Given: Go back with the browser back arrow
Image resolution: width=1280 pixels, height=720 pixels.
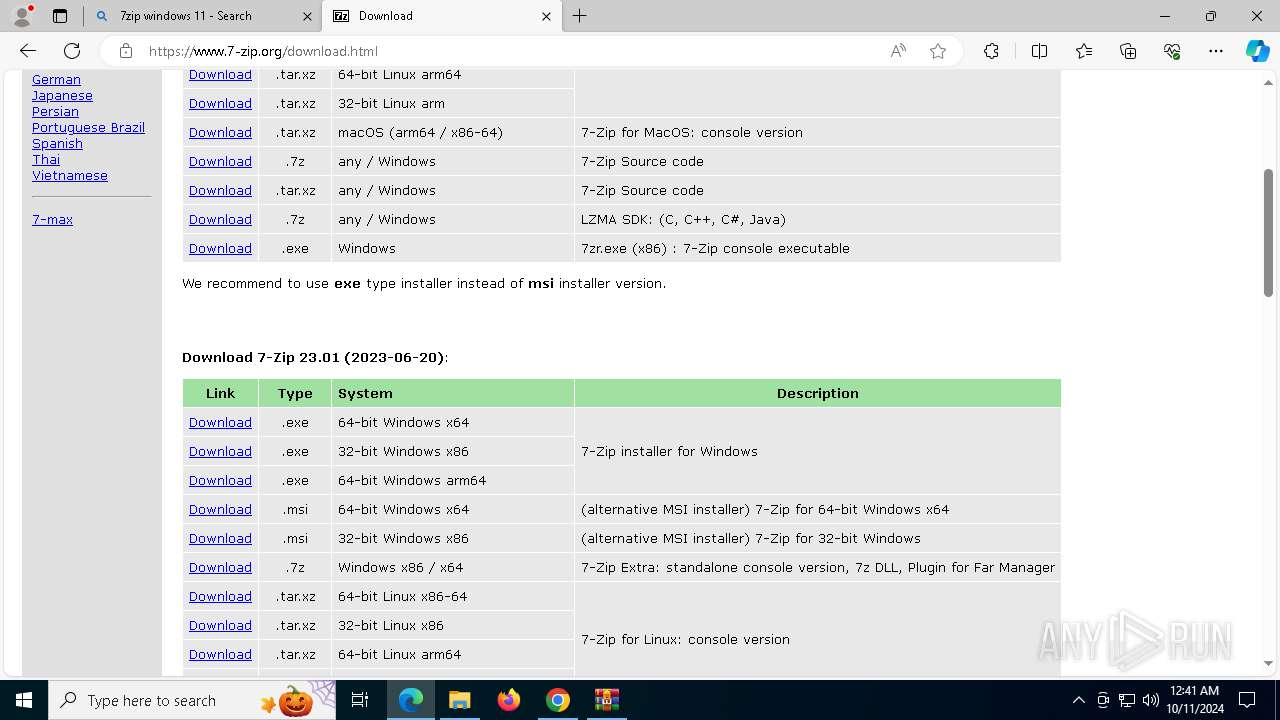Looking at the screenshot, I should pyautogui.click(x=28, y=51).
